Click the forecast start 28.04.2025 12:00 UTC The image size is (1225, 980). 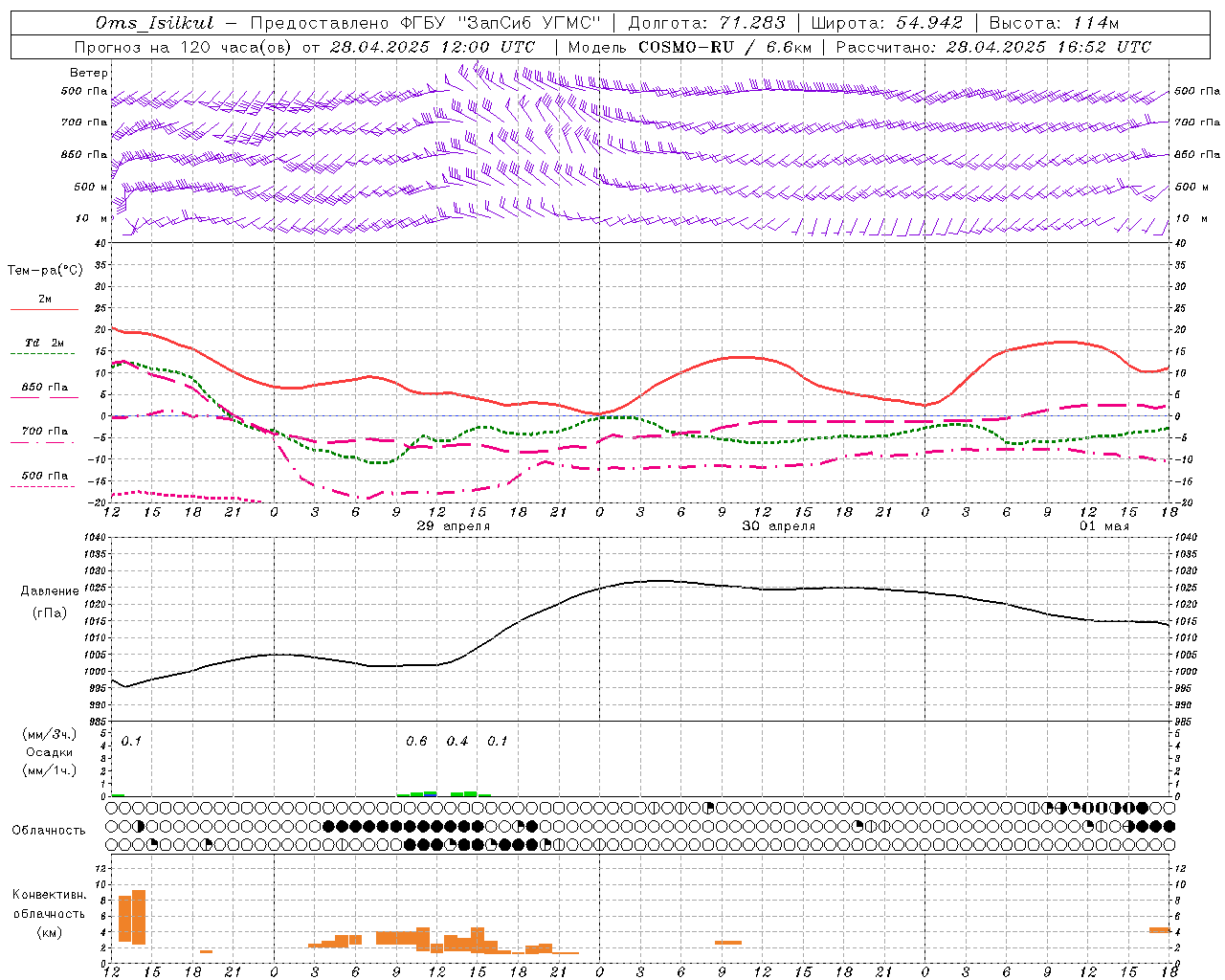[432, 47]
